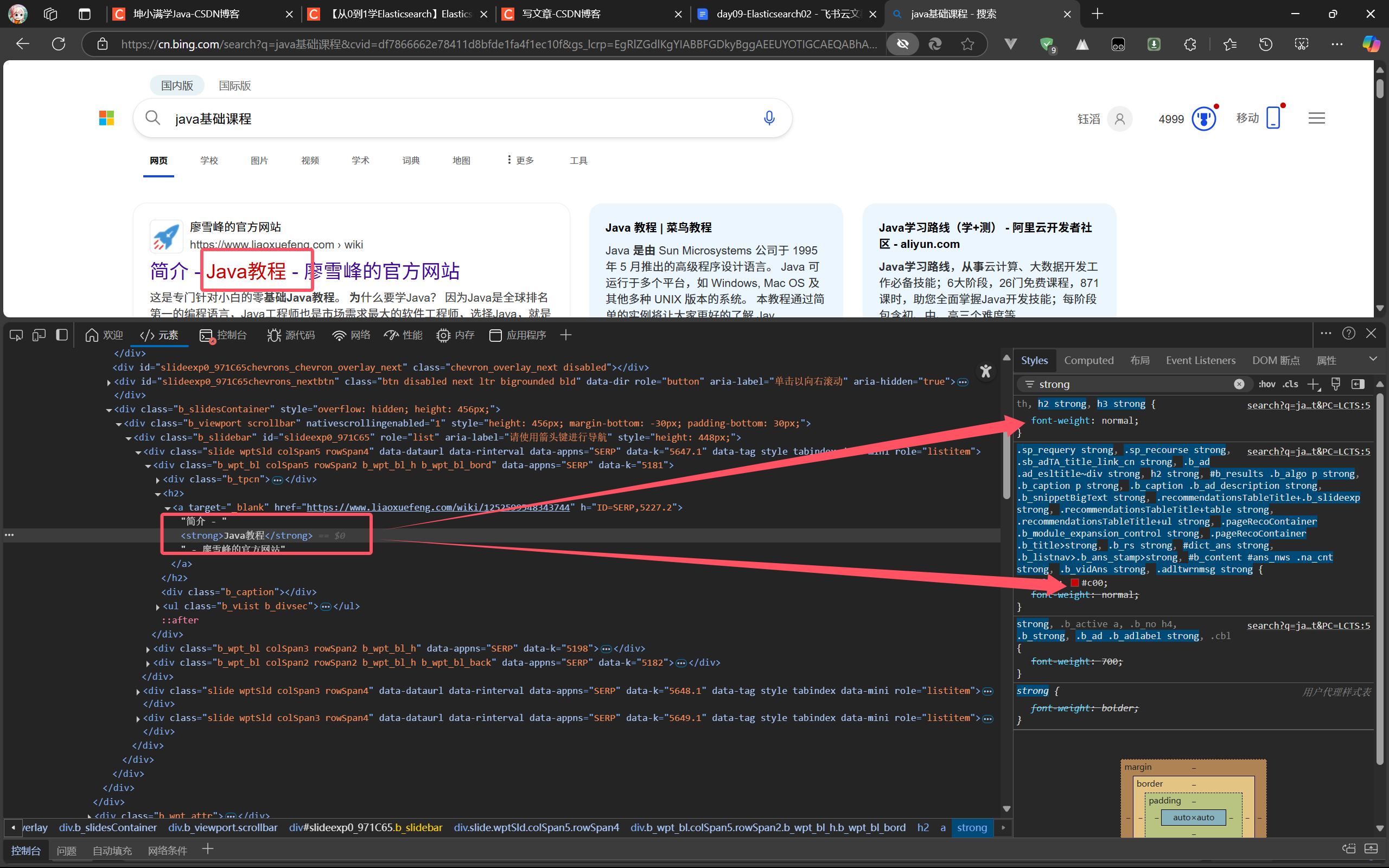Click the page refresh icon
The image size is (1389, 868).
pos(59,44)
